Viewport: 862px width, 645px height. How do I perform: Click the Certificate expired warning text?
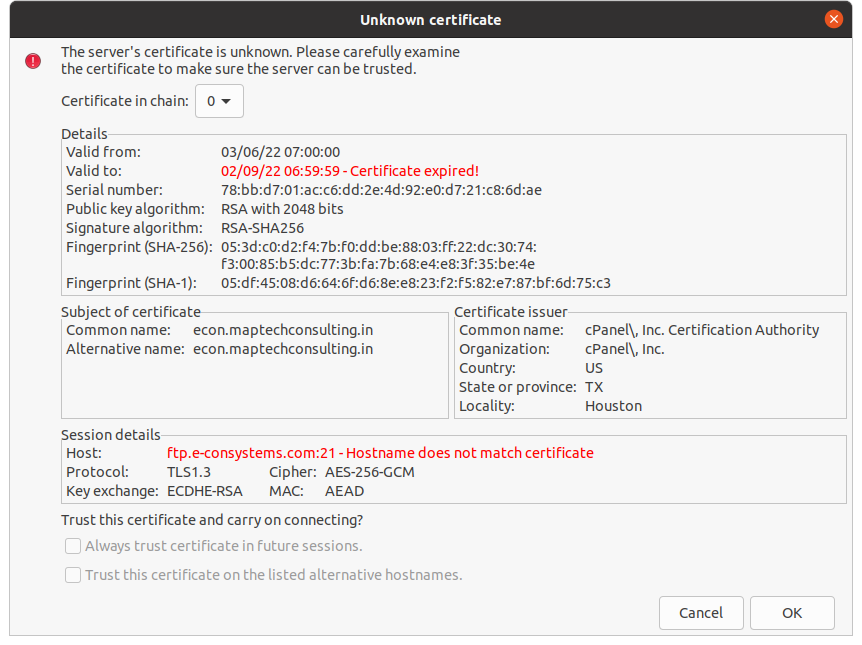[350, 171]
